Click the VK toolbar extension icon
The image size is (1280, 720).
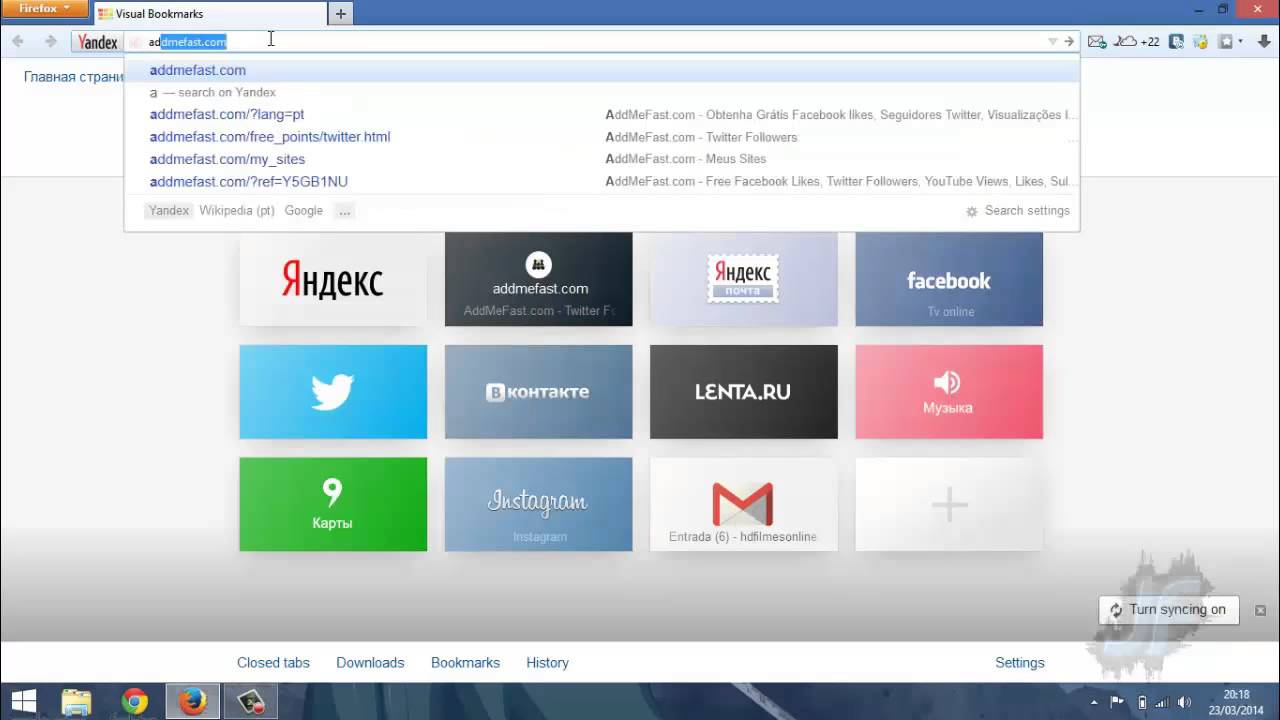pos(1177,41)
